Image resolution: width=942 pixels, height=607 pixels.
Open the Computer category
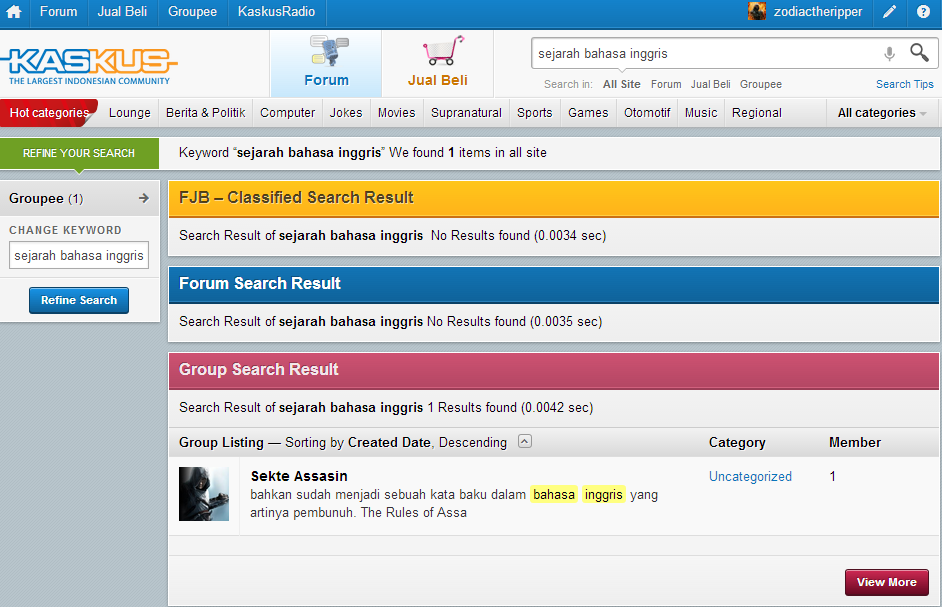(x=287, y=113)
